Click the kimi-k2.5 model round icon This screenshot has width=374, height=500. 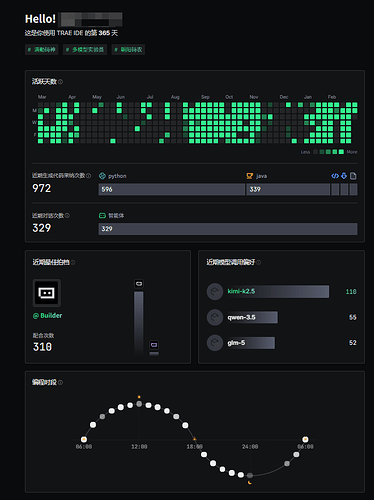(215, 292)
